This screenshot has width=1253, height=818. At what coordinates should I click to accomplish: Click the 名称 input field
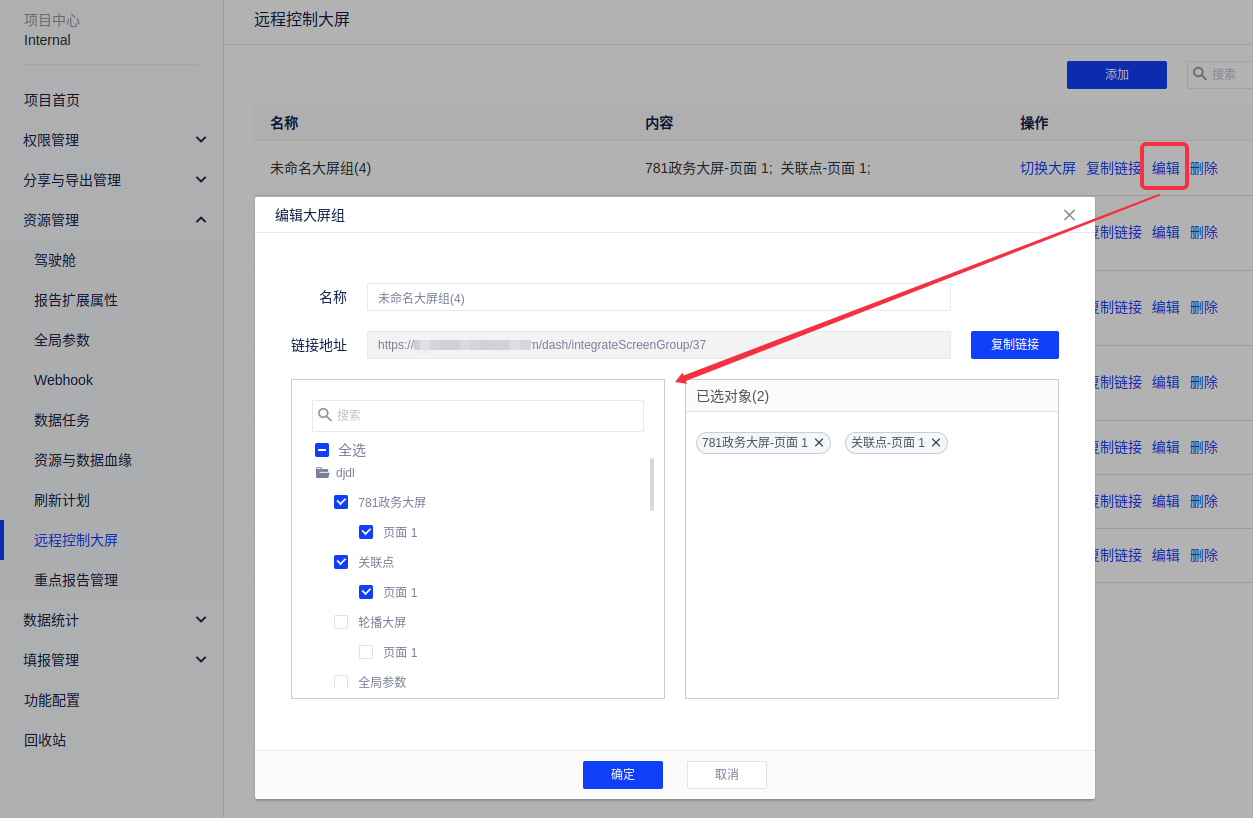[658, 298]
